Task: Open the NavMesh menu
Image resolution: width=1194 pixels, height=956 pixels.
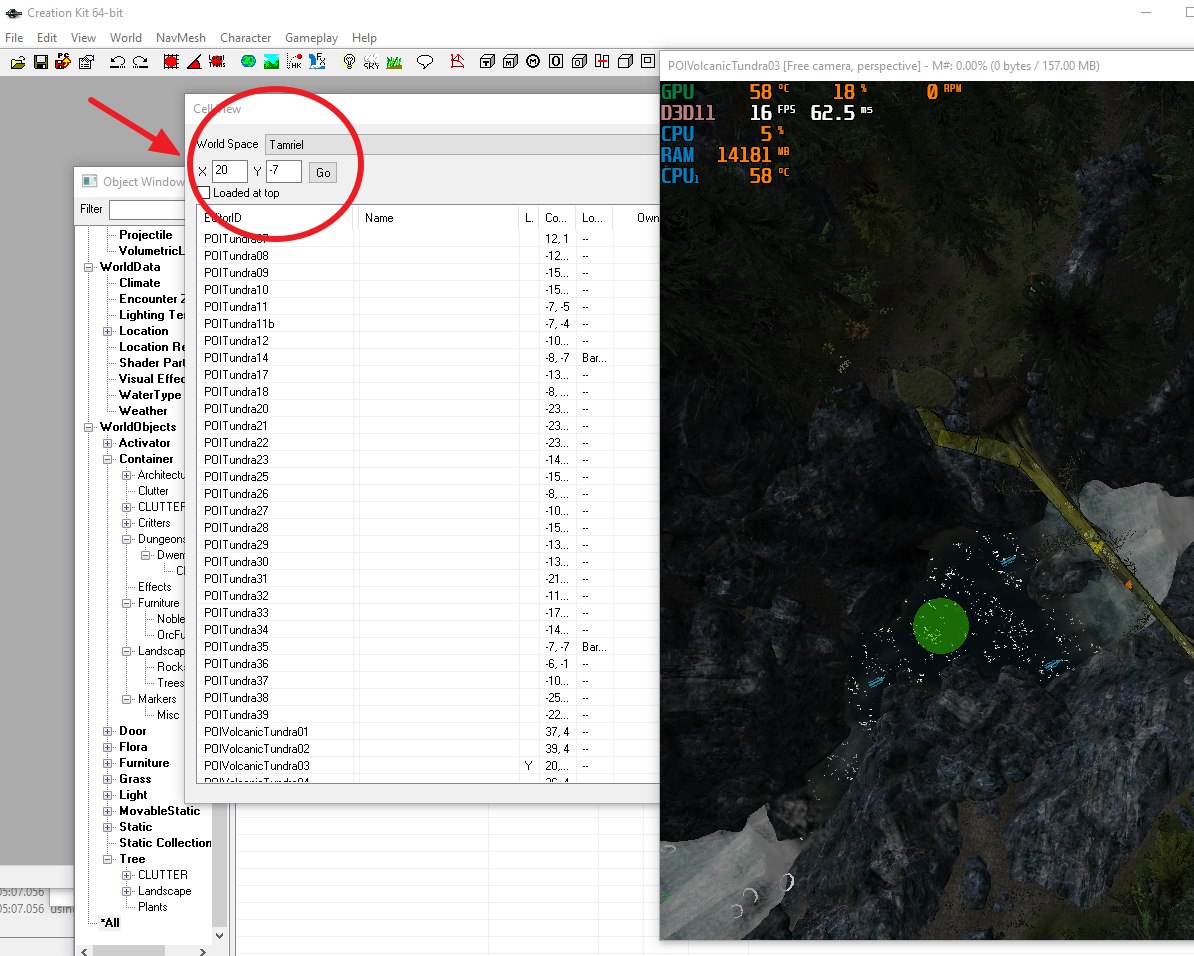Action: tap(180, 38)
